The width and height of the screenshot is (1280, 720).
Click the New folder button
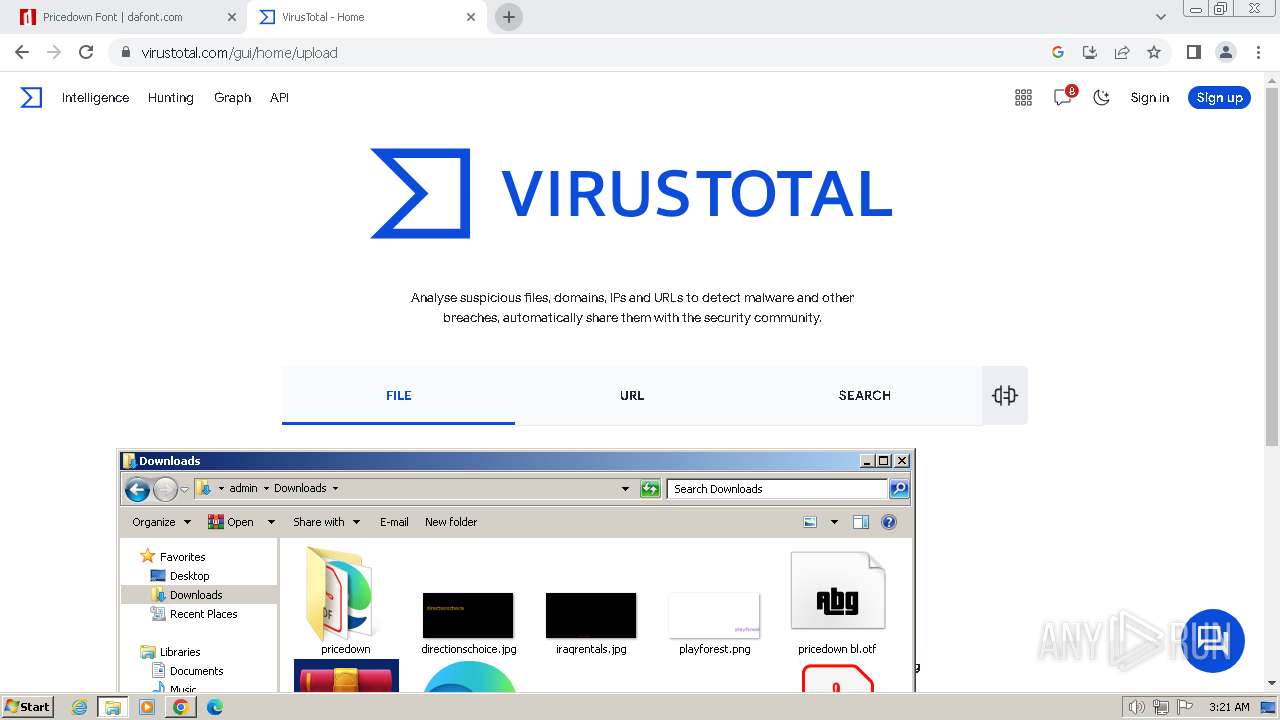point(451,522)
